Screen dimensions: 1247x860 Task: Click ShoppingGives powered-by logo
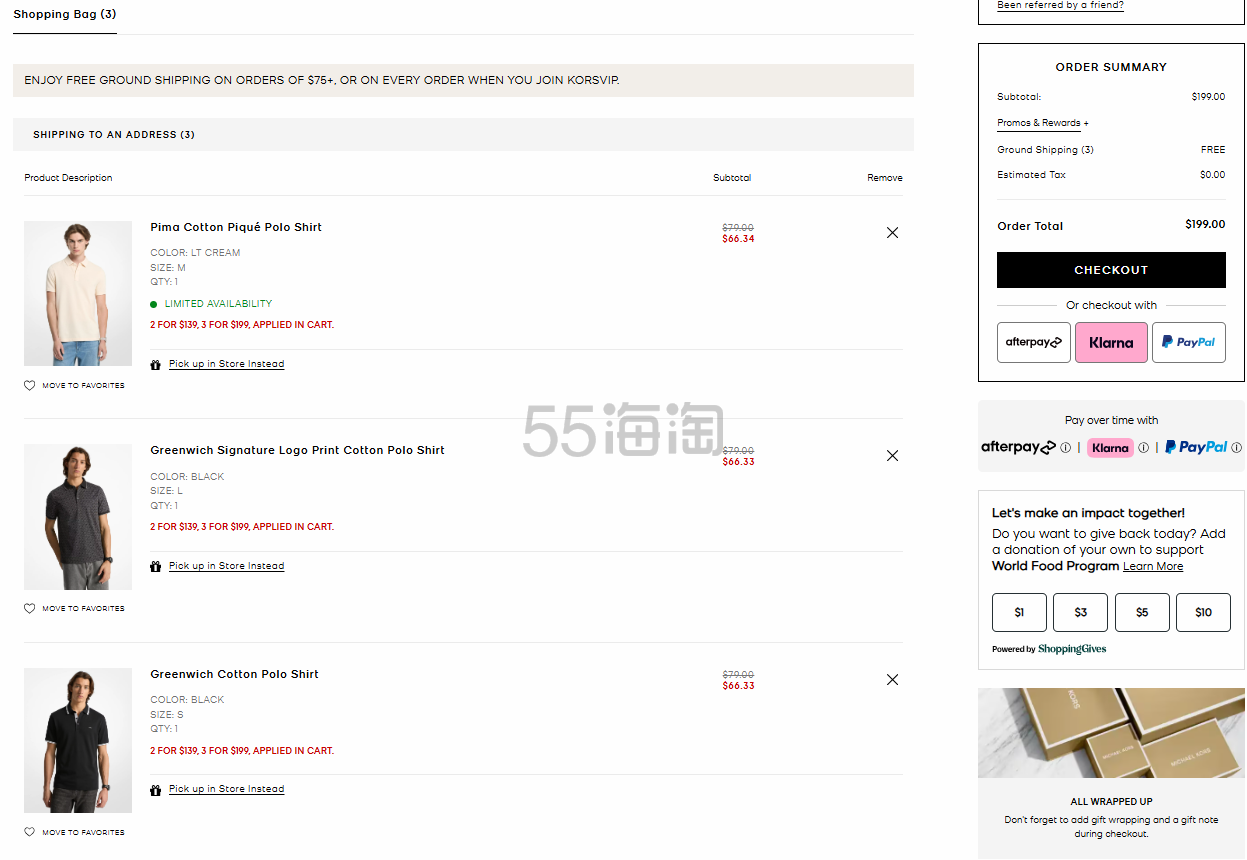[1072, 649]
